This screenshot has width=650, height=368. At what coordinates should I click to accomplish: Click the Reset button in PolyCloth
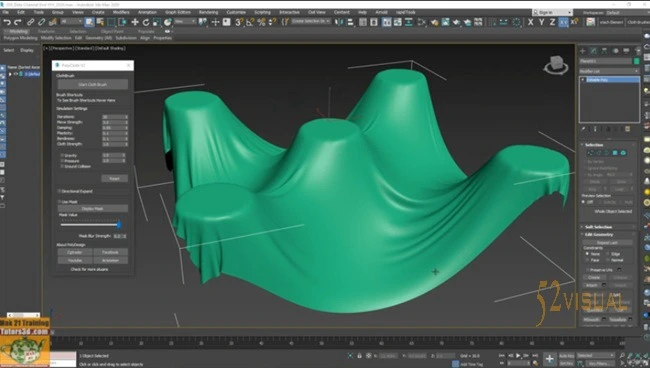point(114,179)
